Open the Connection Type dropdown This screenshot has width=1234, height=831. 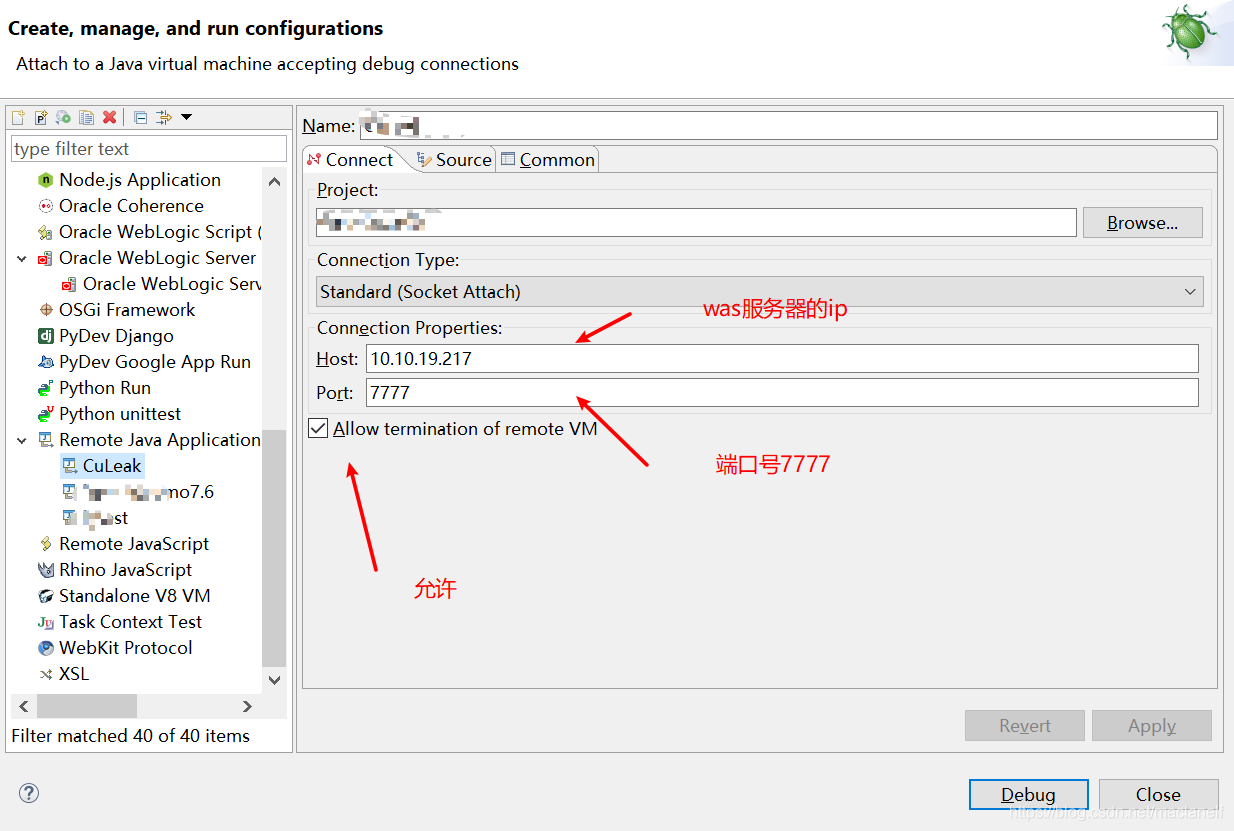[759, 292]
